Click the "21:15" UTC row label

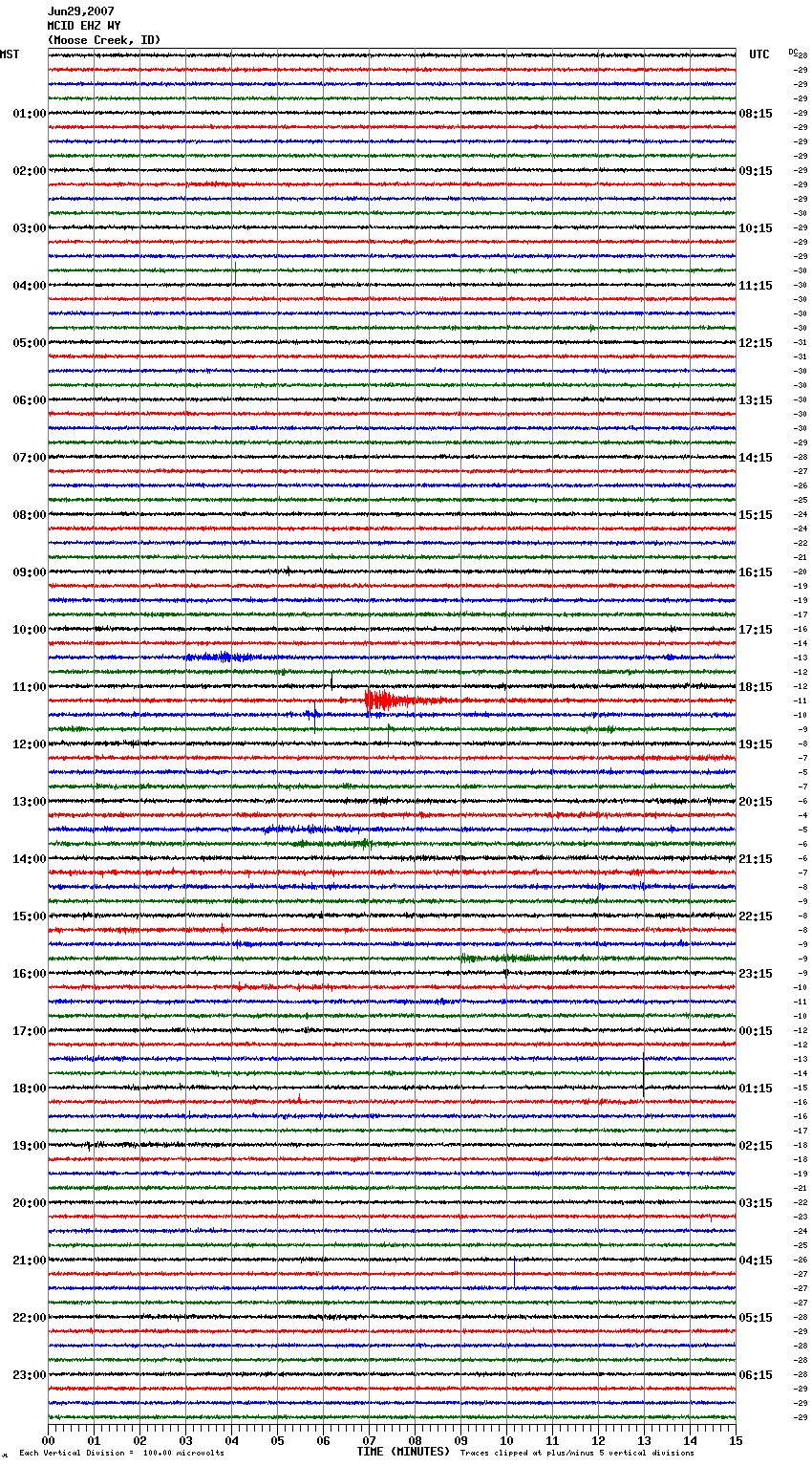[x=756, y=859]
